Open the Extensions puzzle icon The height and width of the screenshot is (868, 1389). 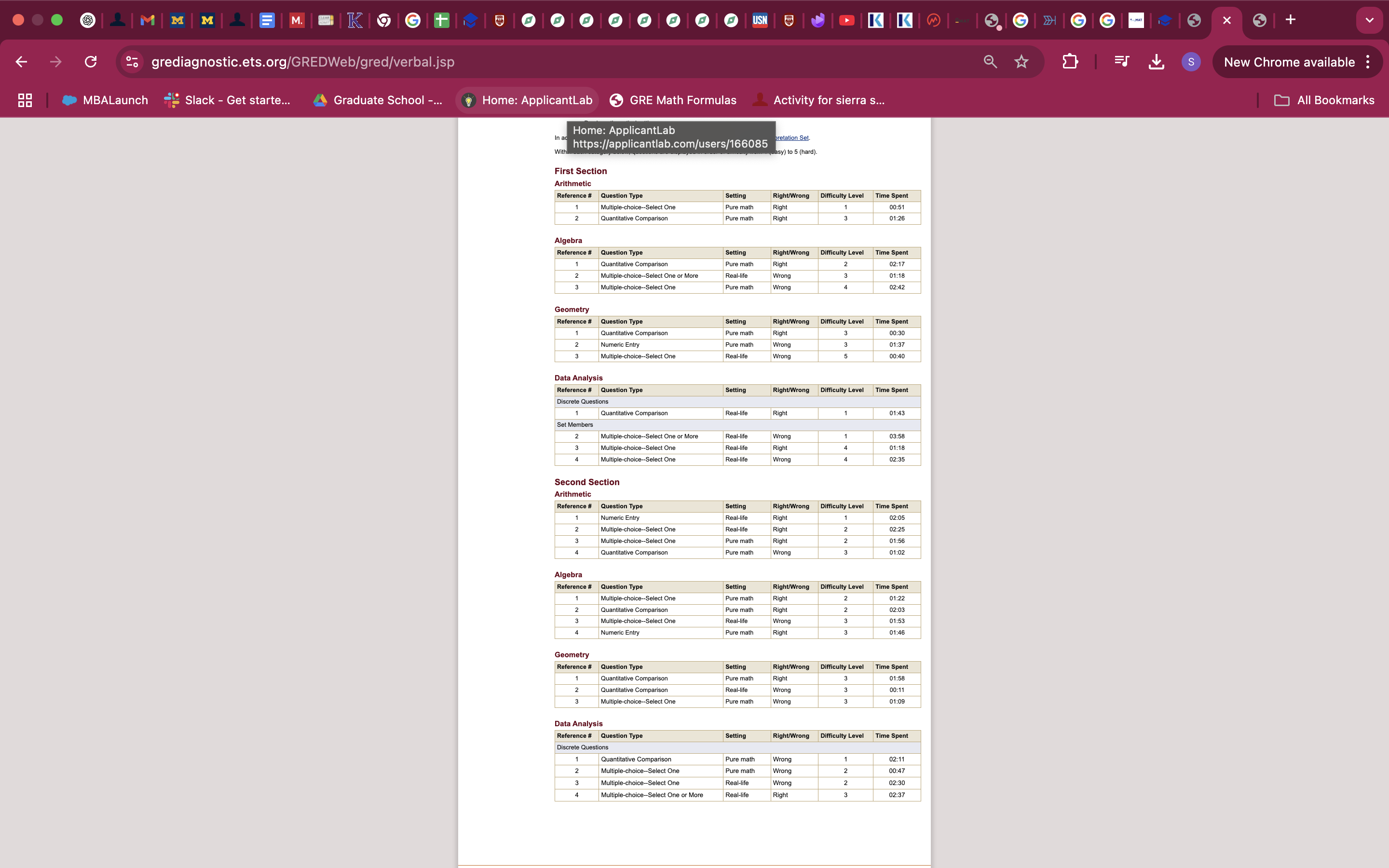(1070, 62)
